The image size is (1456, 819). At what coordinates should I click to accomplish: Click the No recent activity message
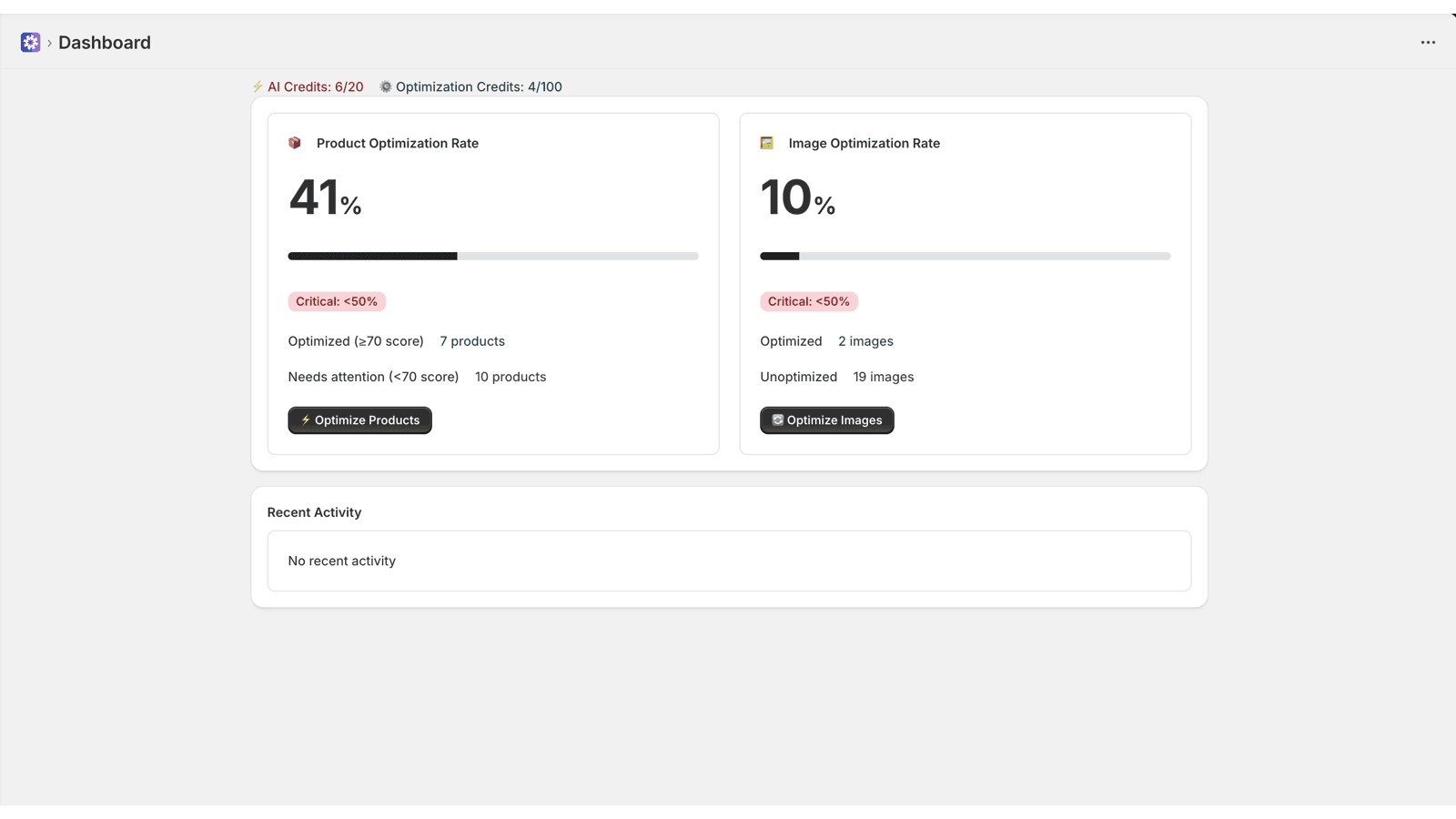tap(342, 561)
